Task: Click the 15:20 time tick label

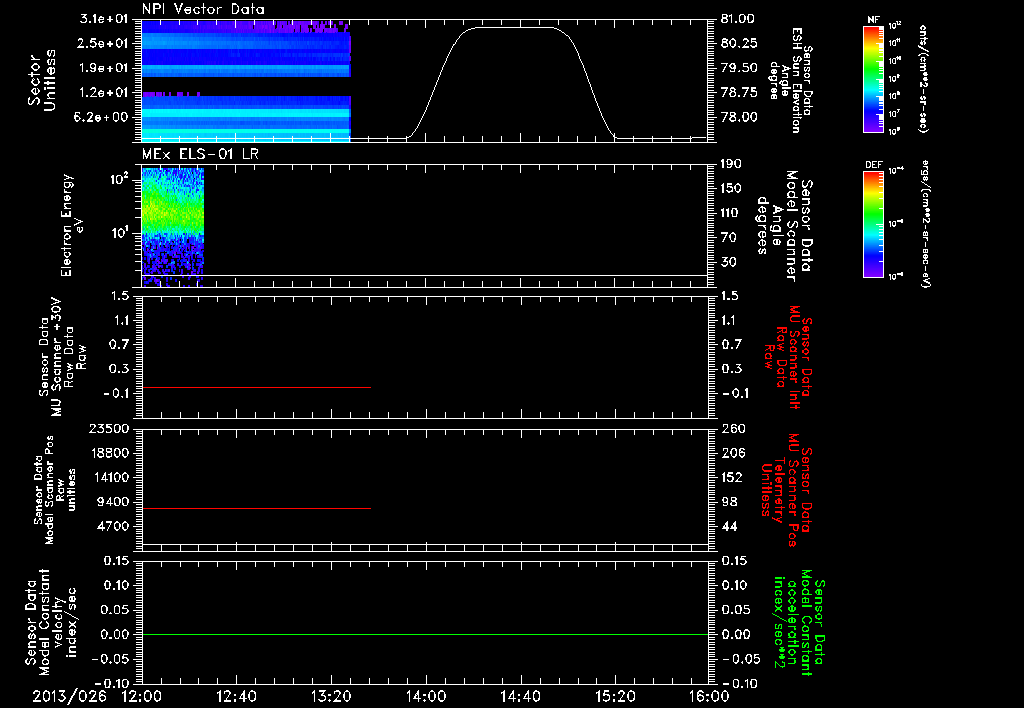Action: 615,696
